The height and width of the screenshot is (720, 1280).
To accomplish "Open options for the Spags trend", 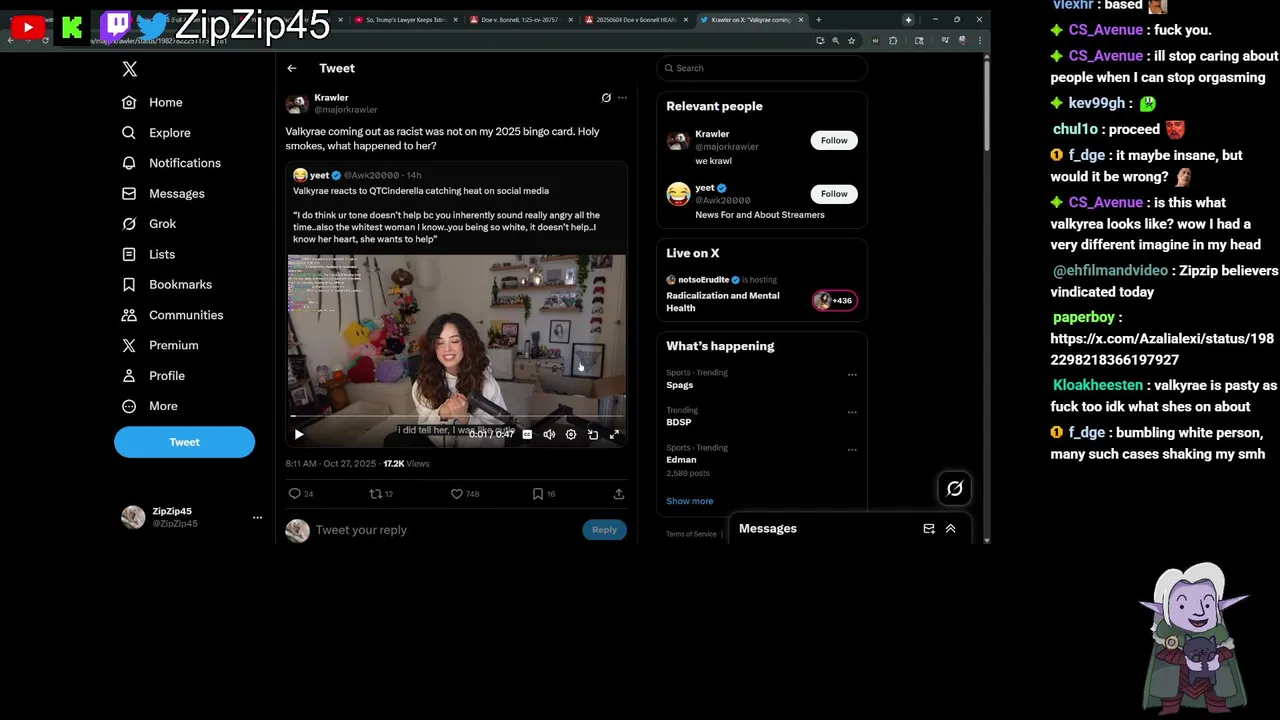I will point(852,375).
